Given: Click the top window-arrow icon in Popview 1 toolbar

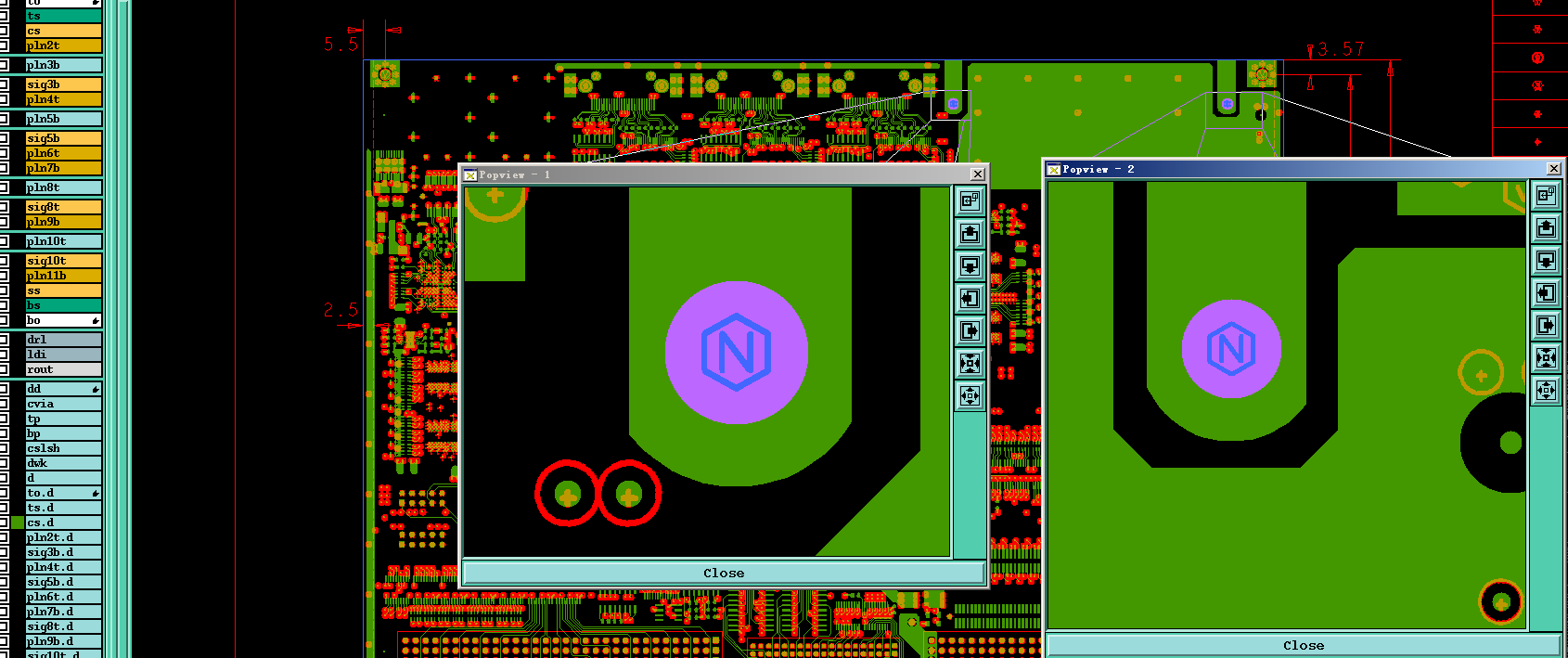Looking at the screenshot, I should (970, 200).
